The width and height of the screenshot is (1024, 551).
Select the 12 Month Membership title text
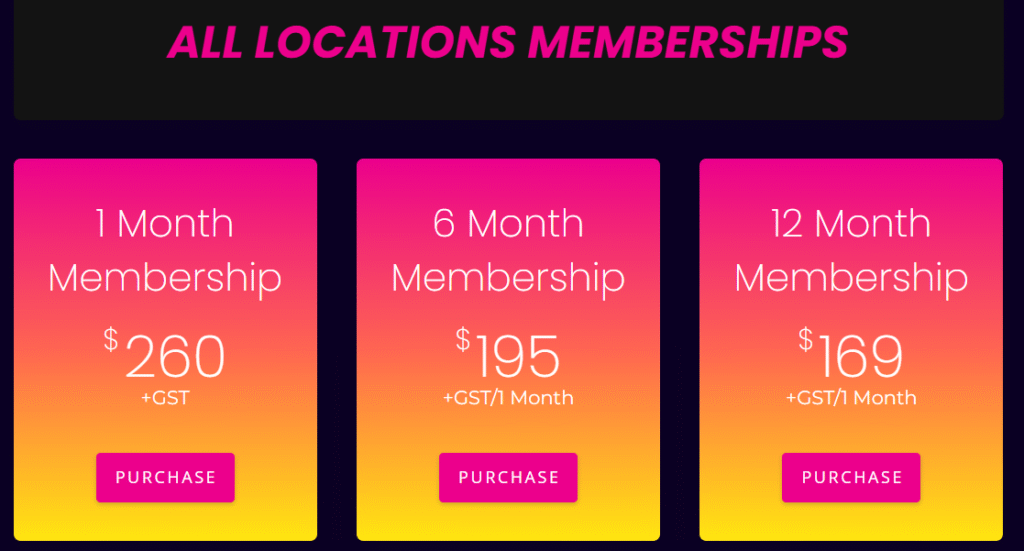pos(851,251)
